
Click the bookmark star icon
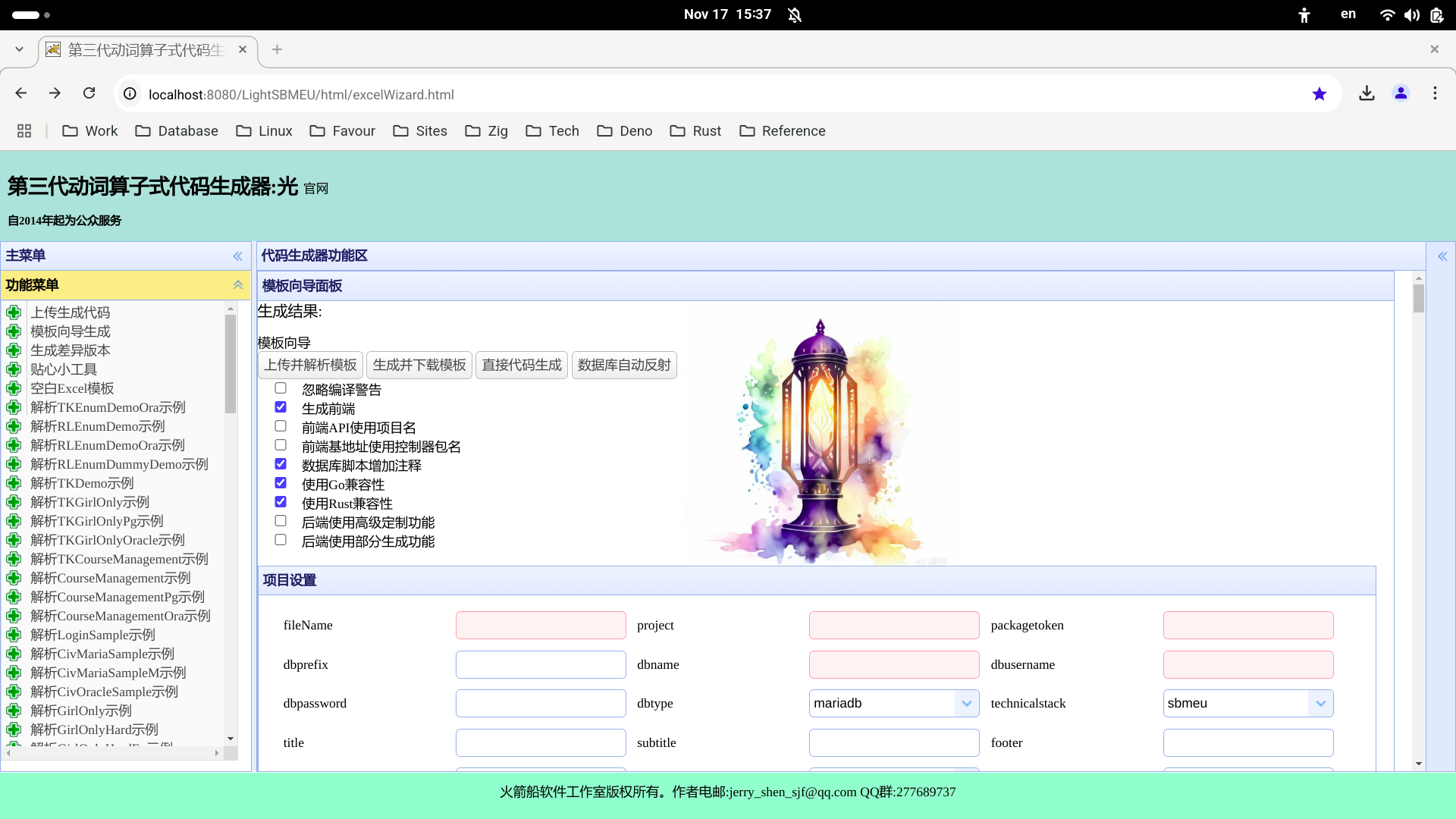pos(1319,94)
